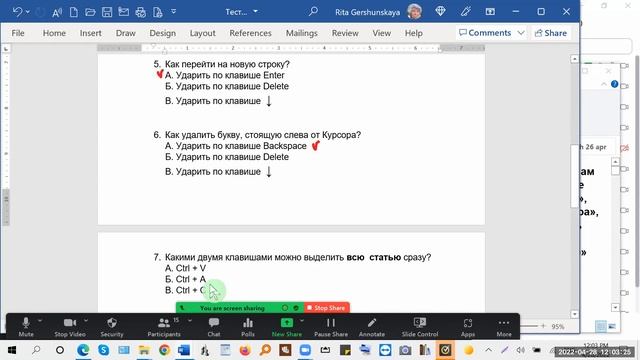Click the Comments button
Screen dimensions: 640x360
[x=485, y=33]
